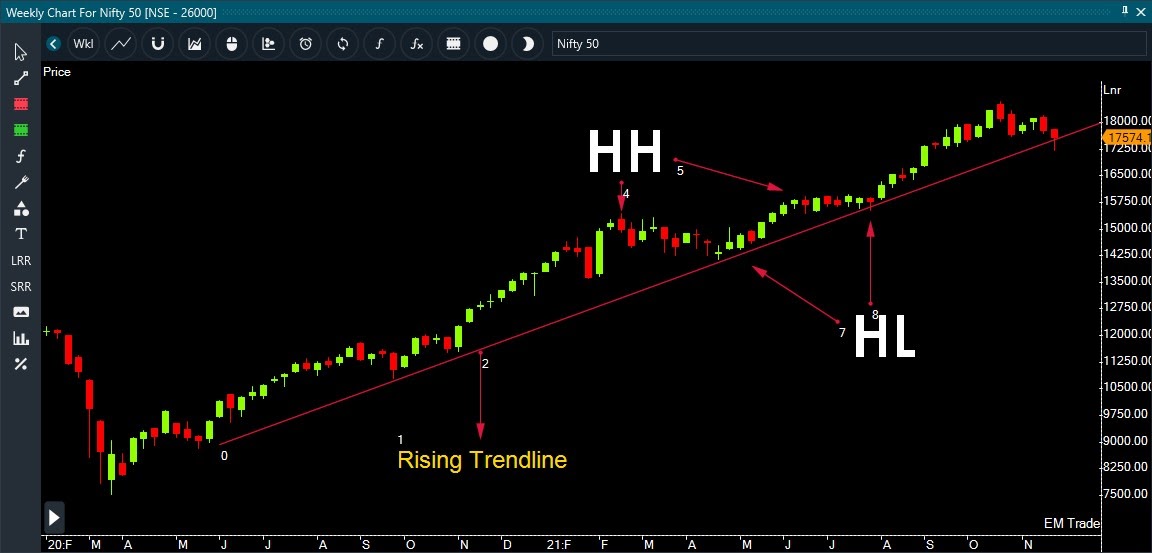Click the LRR tool
The image size is (1152, 553).
tap(21, 261)
